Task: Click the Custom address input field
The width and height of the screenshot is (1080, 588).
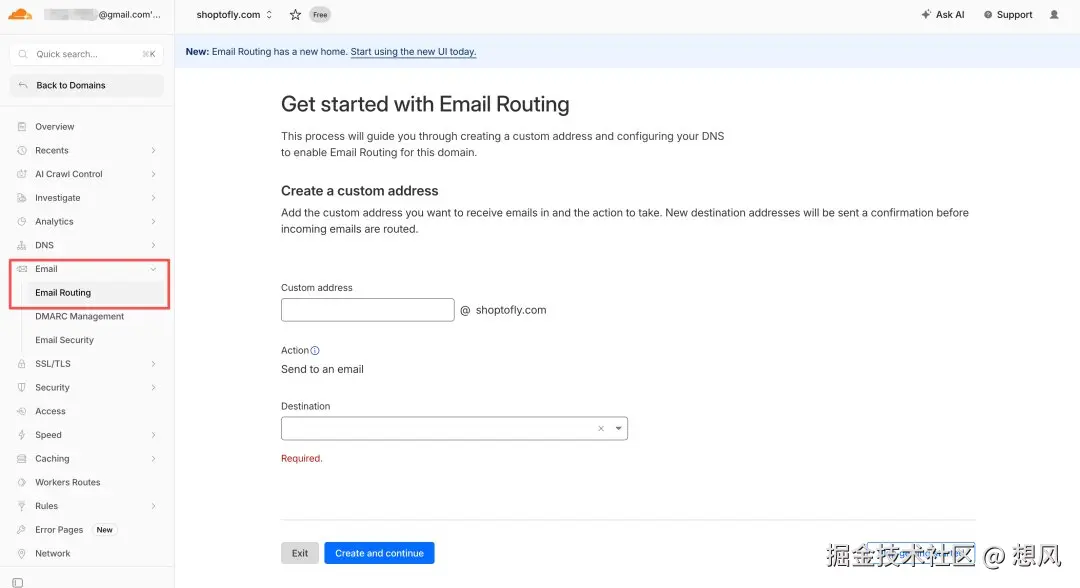Action: (x=368, y=310)
